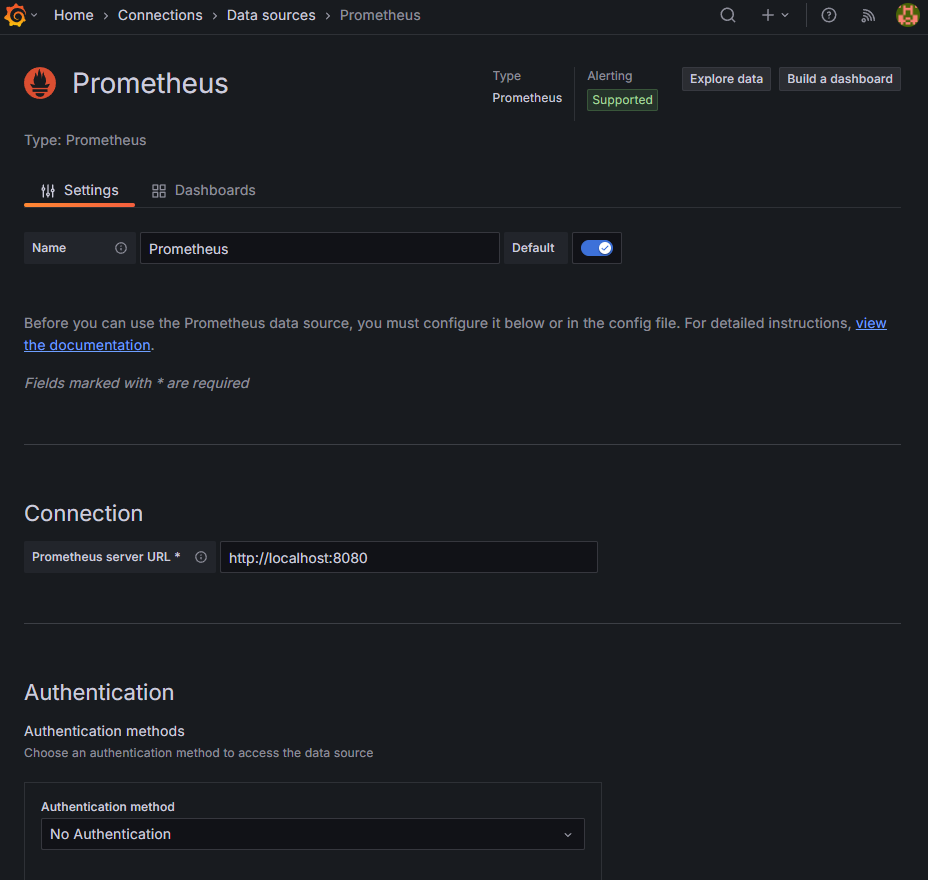Click the grid icon on Dashboards tab
This screenshot has width=928, height=880.
click(x=159, y=191)
